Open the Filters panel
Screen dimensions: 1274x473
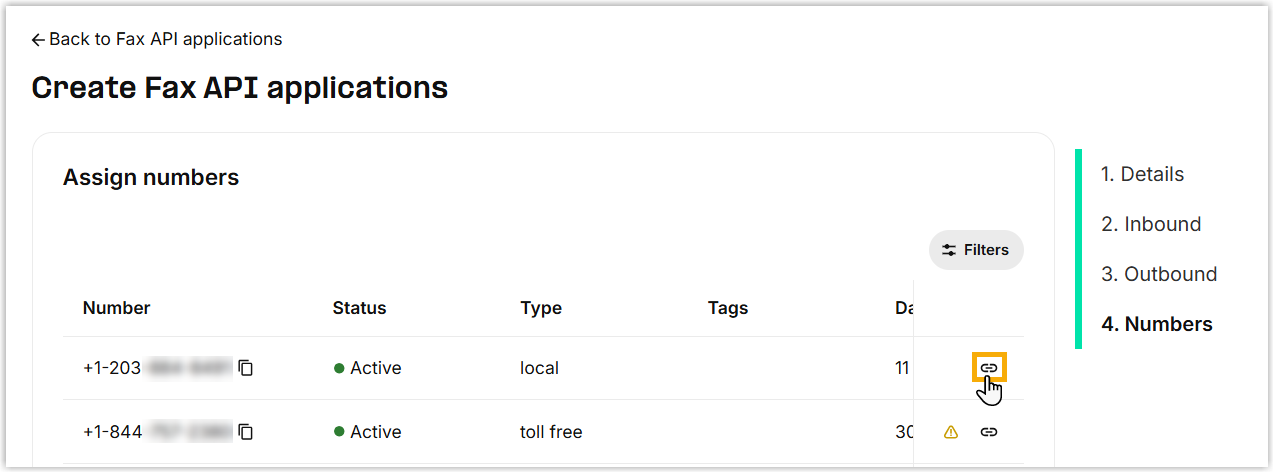[976, 250]
